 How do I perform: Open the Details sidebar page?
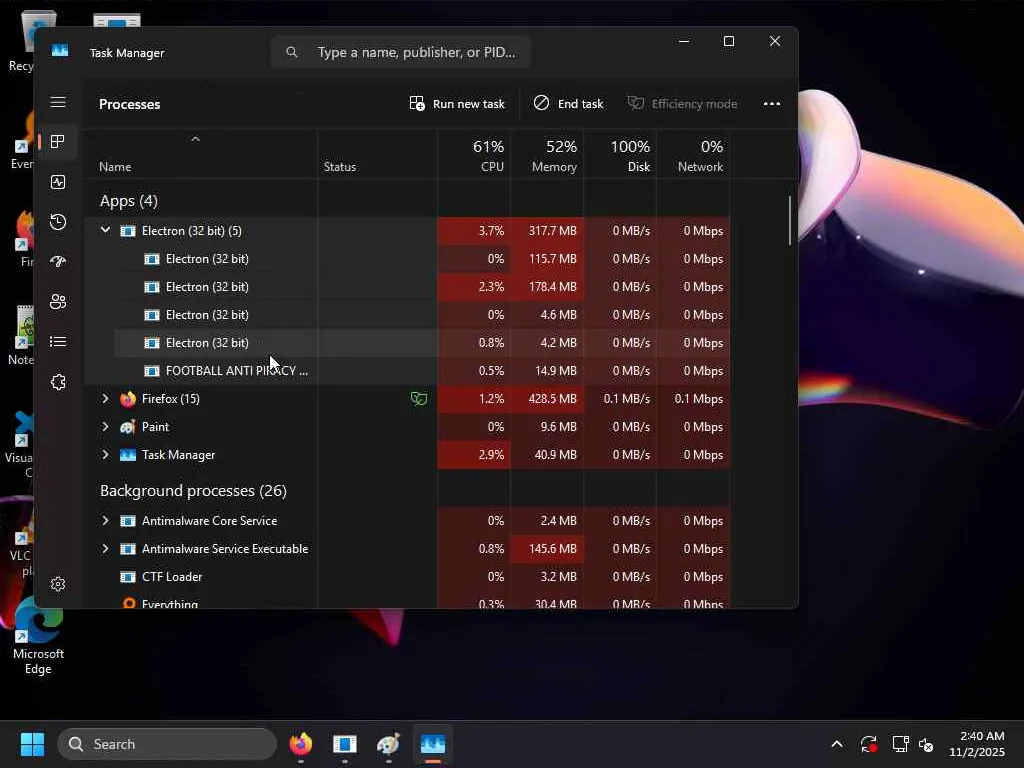click(58, 342)
